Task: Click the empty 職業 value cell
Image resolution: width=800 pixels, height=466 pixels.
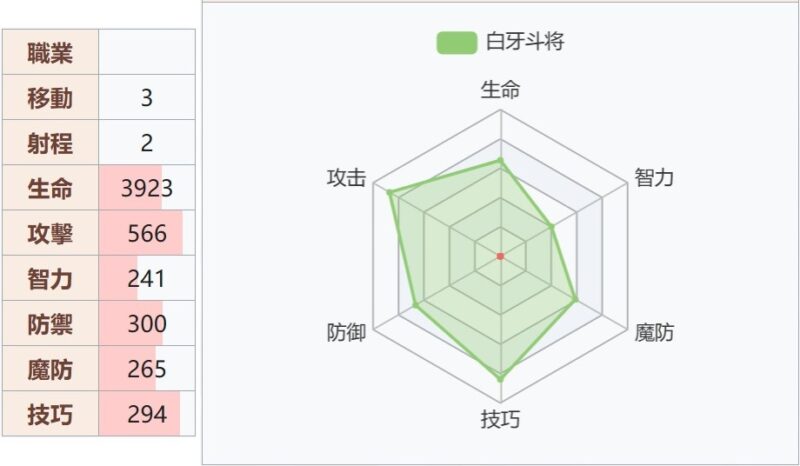Action: coord(147,52)
